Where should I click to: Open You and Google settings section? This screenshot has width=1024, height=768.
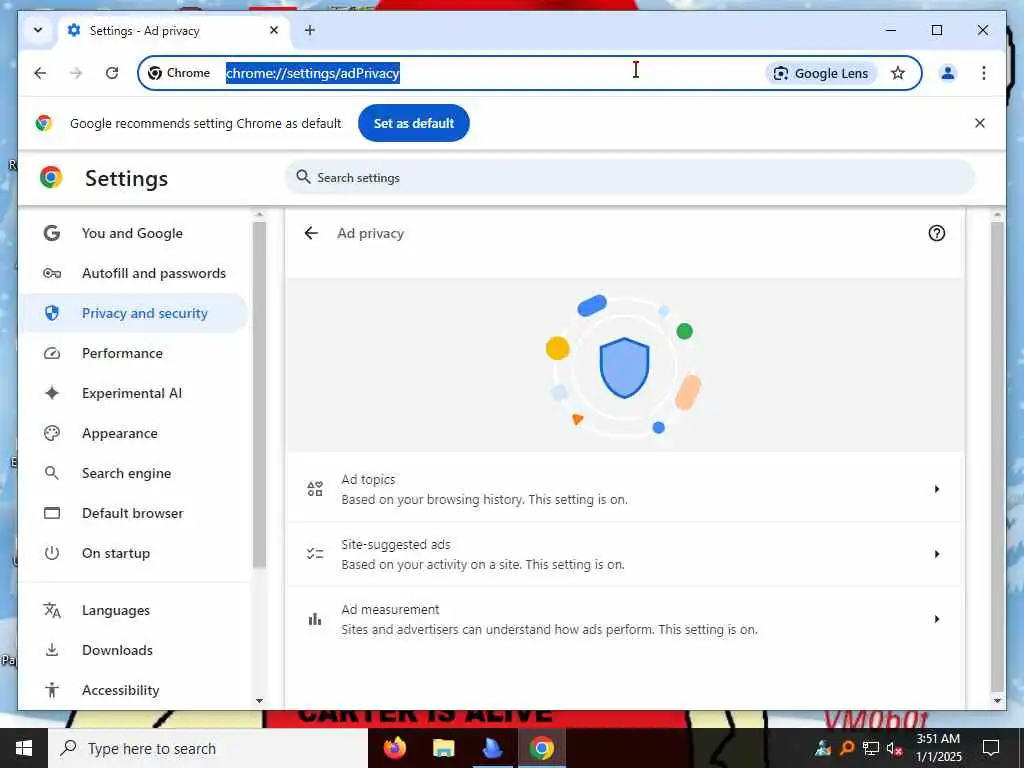(134, 233)
